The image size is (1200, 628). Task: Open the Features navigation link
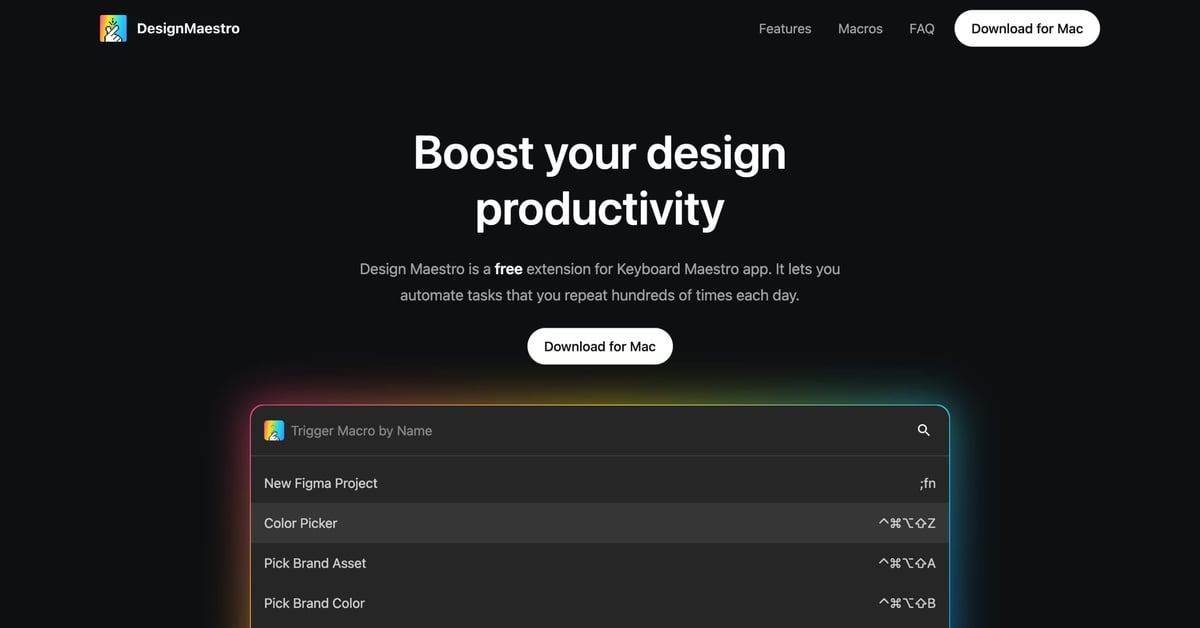coord(785,28)
